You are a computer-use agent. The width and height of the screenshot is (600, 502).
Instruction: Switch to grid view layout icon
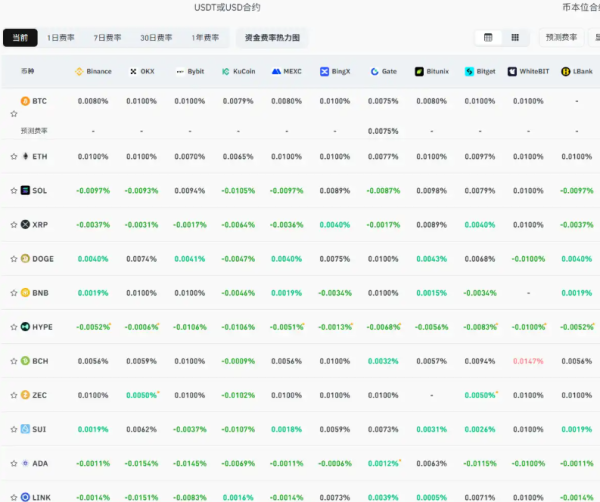pos(515,37)
